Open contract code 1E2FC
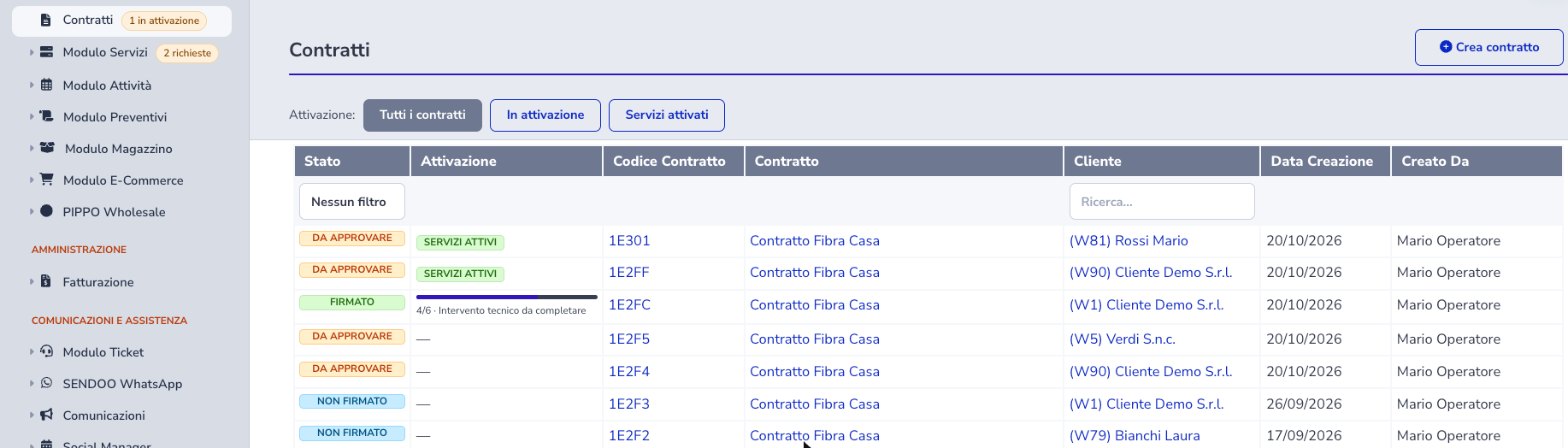This screenshot has width=1568, height=448. (630, 305)
